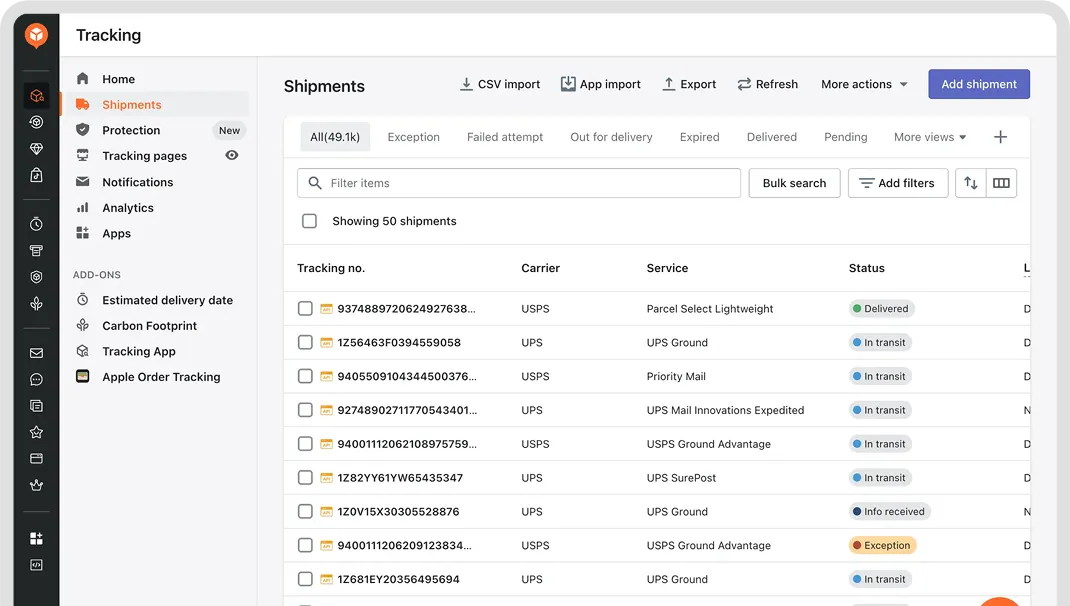Viewport: 1070px width, 606px height.
Task: Switch to the Delivered tab
Action: (x=771, y=137)
